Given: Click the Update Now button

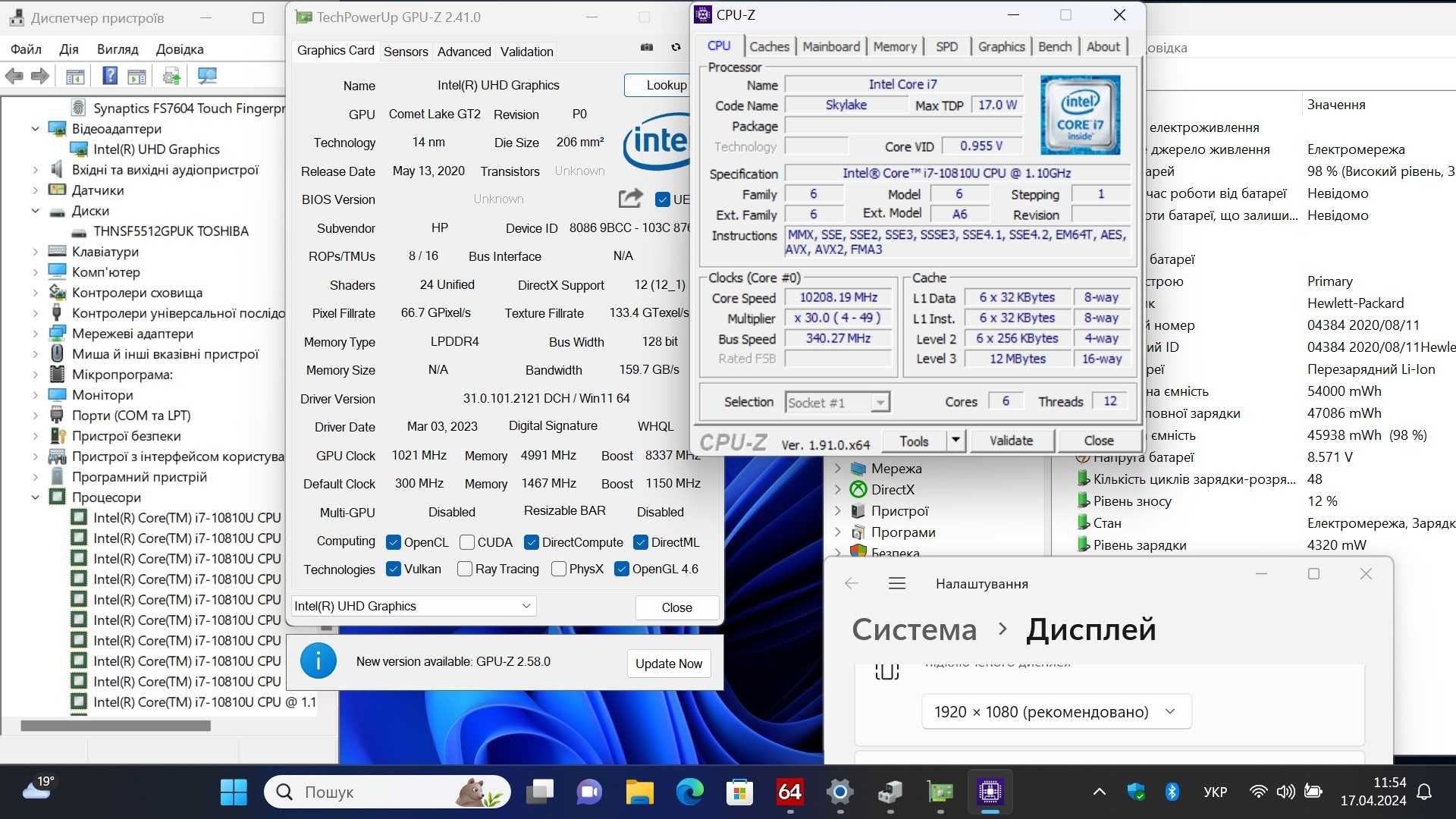Looking at the screenshot, I should click(x=669, y=664).
